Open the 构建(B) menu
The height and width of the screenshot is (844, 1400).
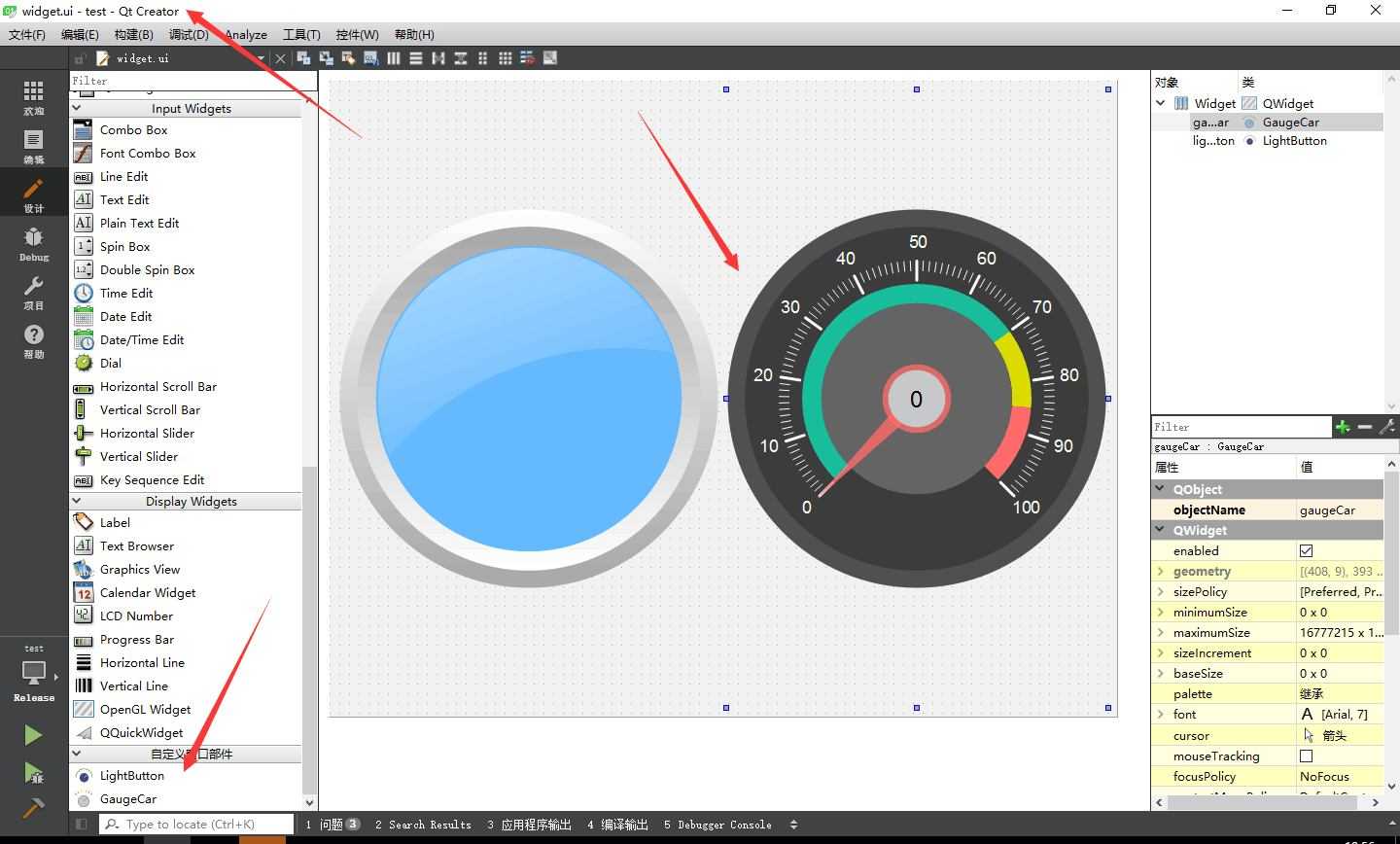pyautogui.click(x=133, y=34)
